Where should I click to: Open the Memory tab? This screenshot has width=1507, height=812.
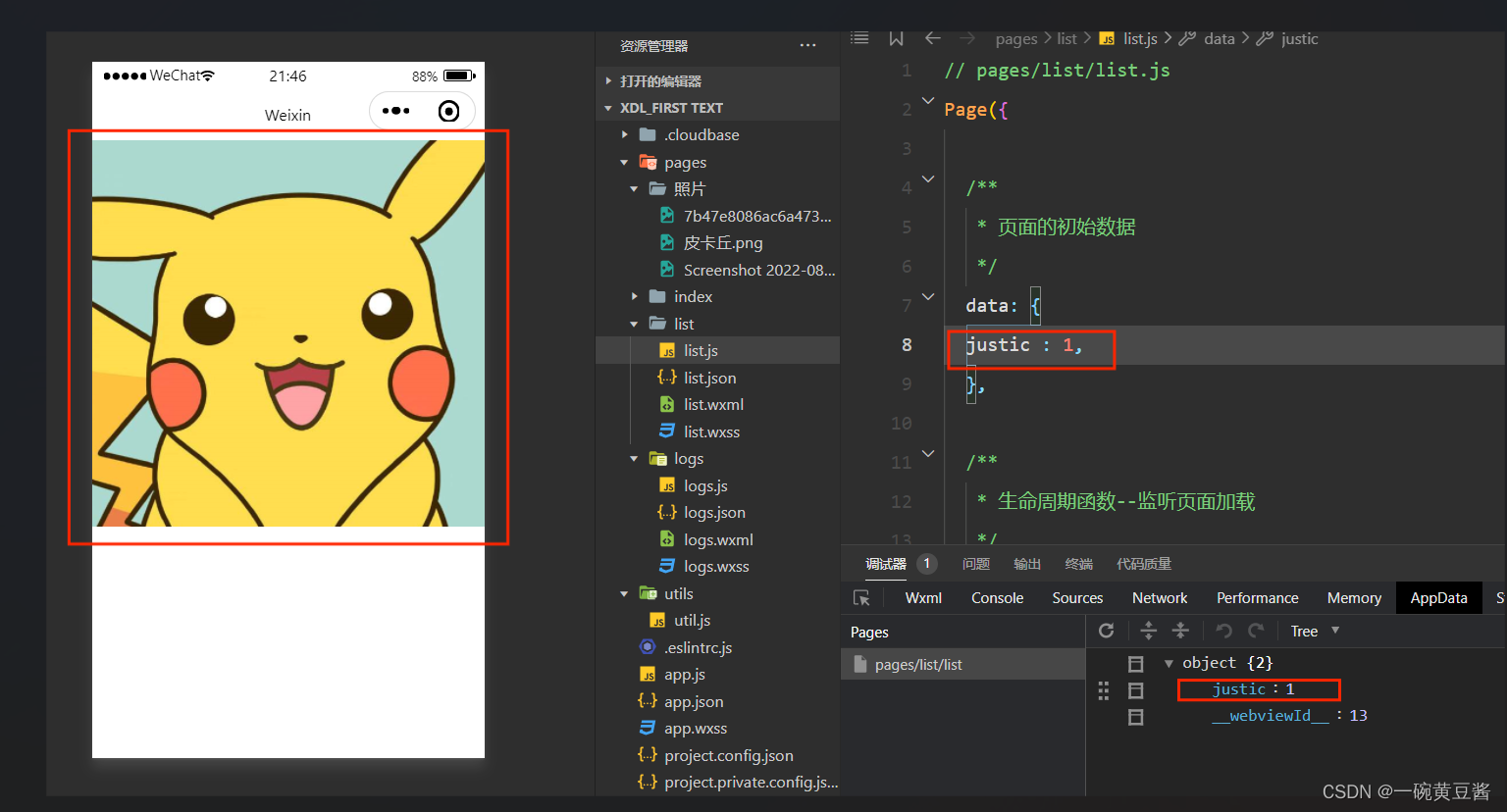[1354, 598]
